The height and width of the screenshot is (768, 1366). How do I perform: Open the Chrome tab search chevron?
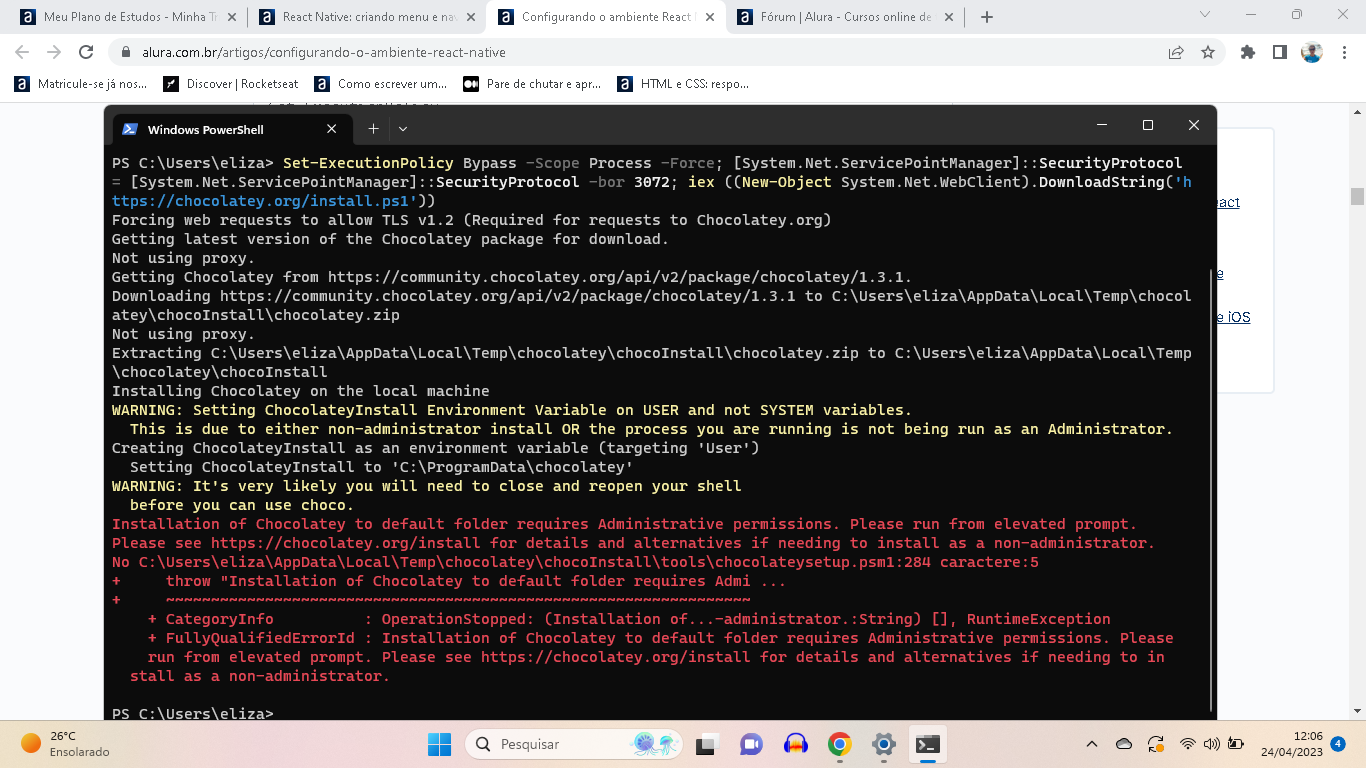pos(1204,15)
